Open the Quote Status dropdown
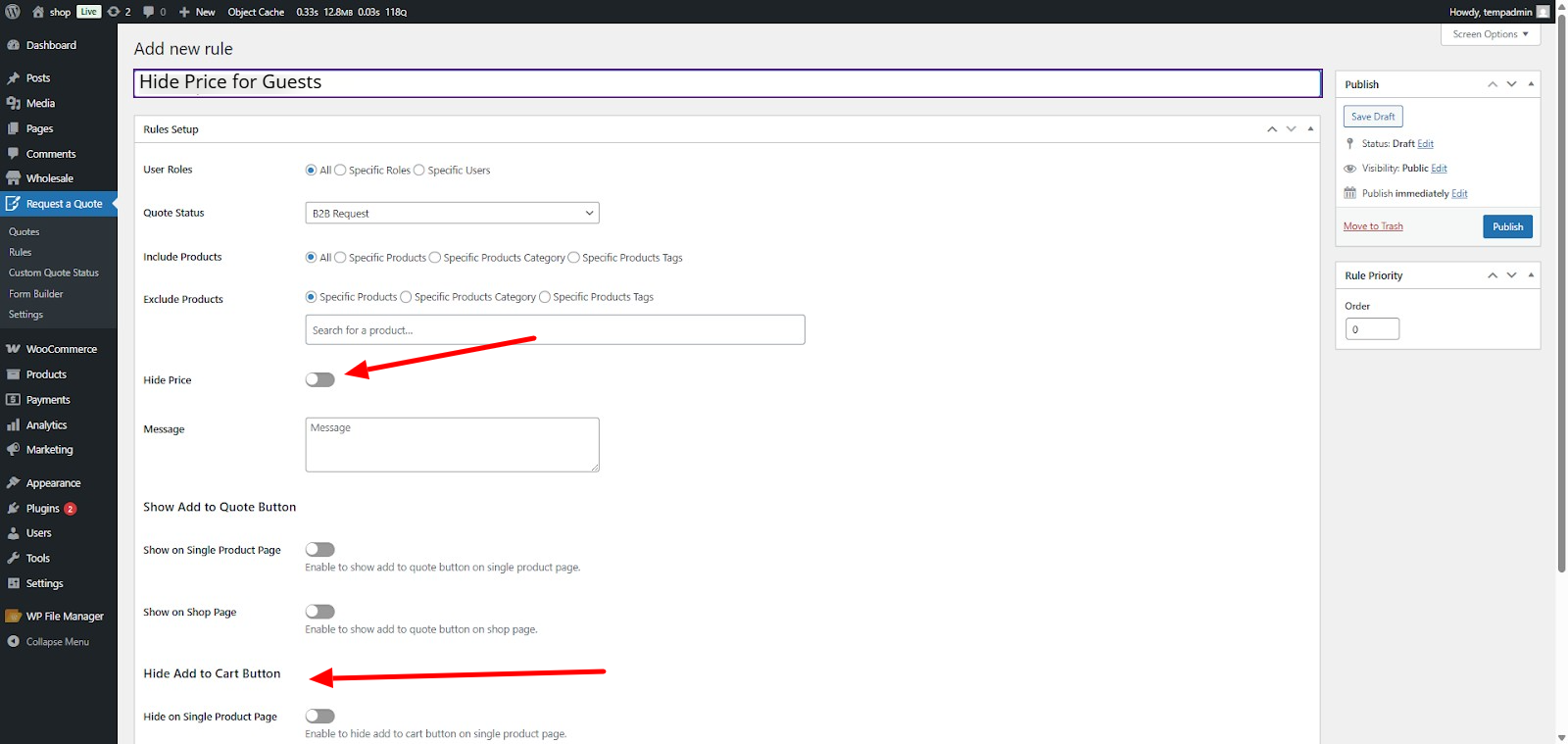This screenshot has height=744, width=1568. point(452,214)
